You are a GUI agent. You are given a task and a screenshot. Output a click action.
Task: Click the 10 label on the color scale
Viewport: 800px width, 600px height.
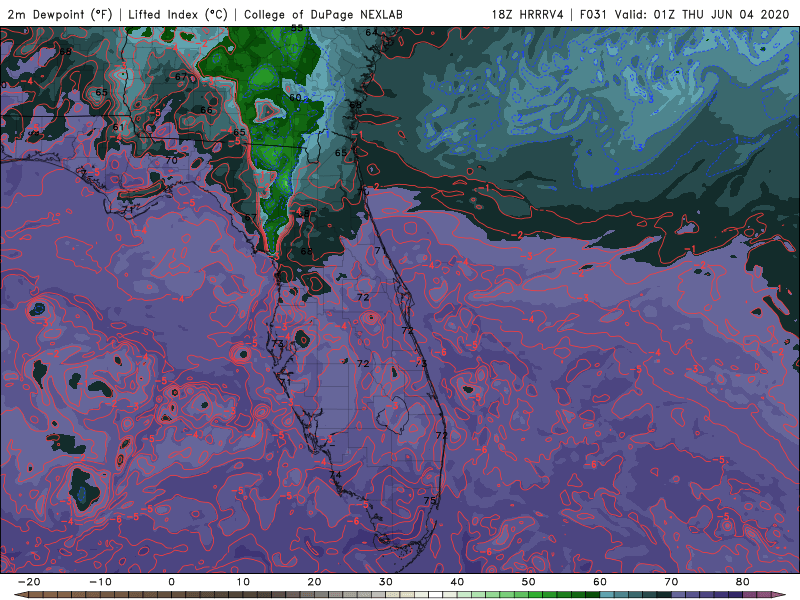243,582
